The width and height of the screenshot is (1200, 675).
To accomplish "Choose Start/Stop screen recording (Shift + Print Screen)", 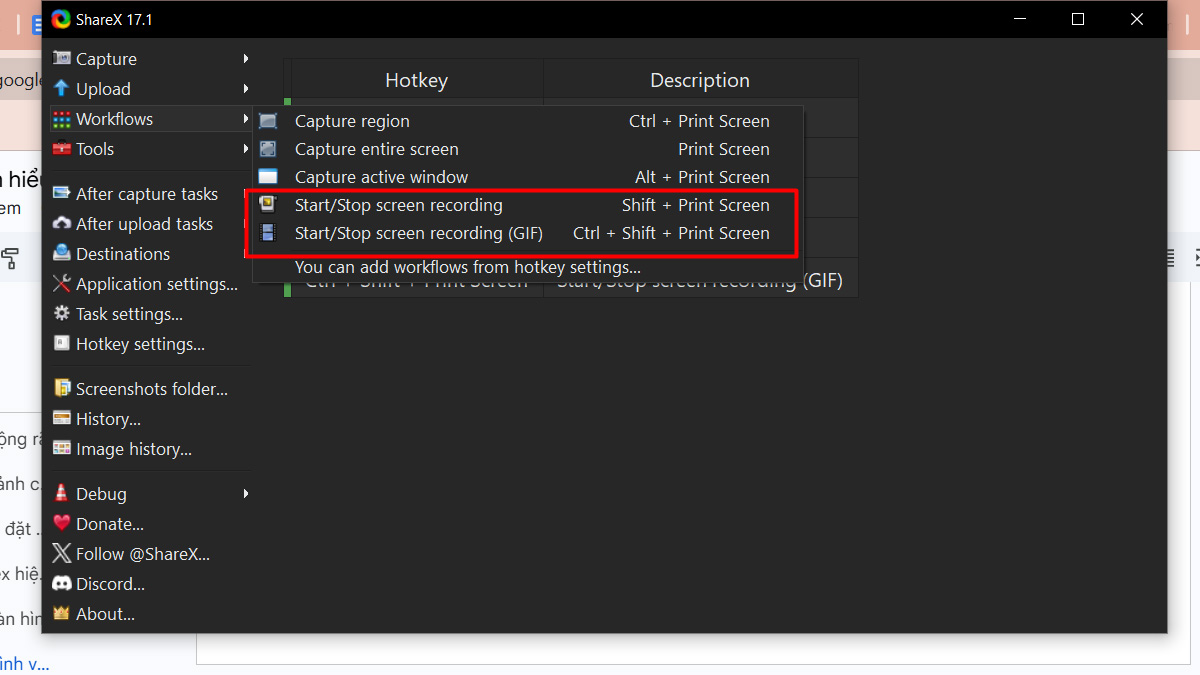I will click(x=527, y=205).
